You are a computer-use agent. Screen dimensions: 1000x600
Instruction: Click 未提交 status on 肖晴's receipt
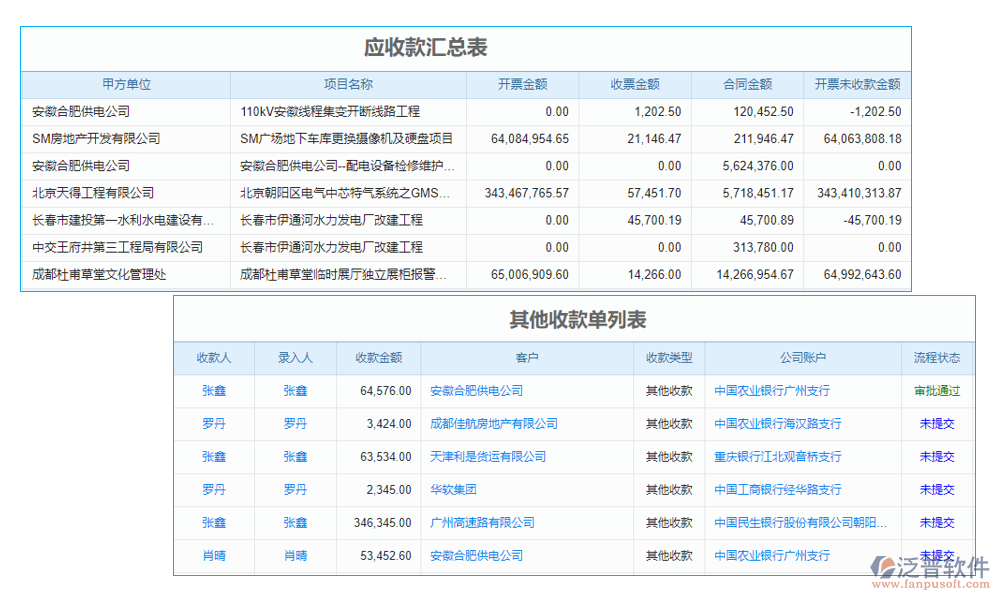pos(937,556)
